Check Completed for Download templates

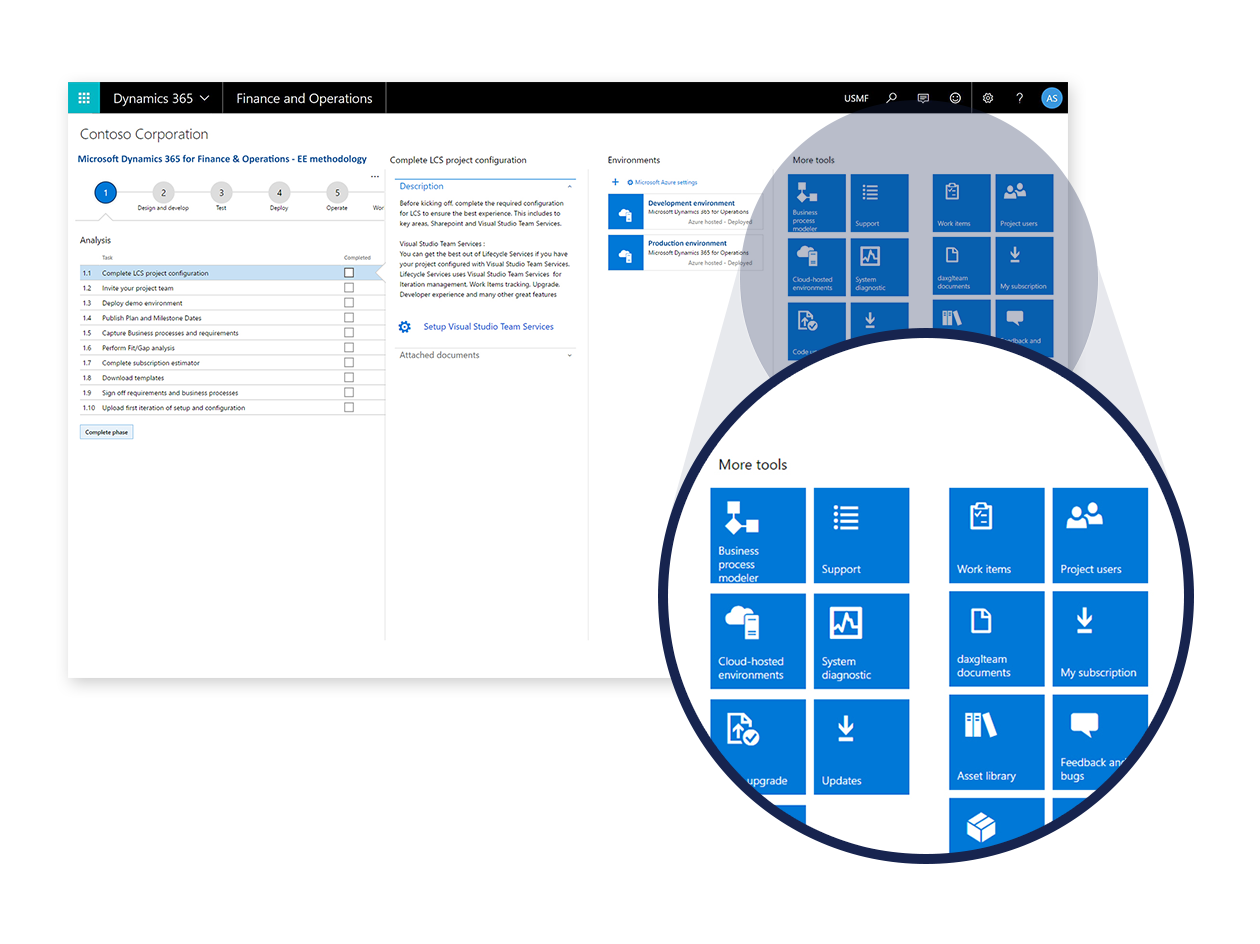click(349, 378)
